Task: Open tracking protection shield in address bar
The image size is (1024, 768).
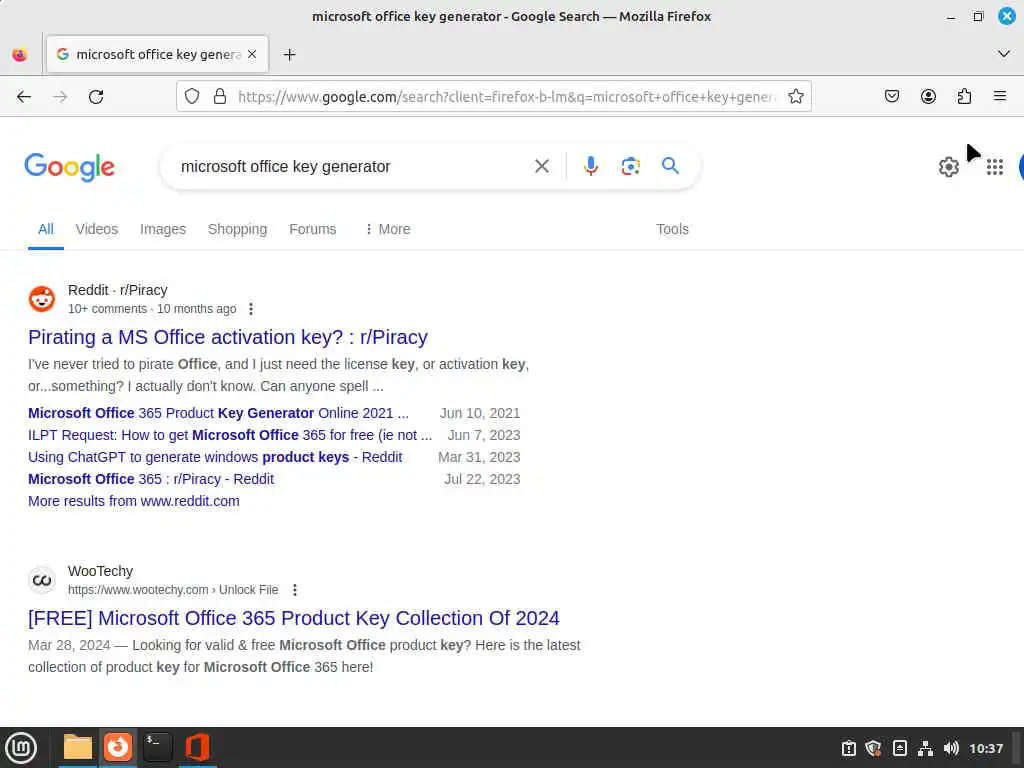Action: click(191, 97)
